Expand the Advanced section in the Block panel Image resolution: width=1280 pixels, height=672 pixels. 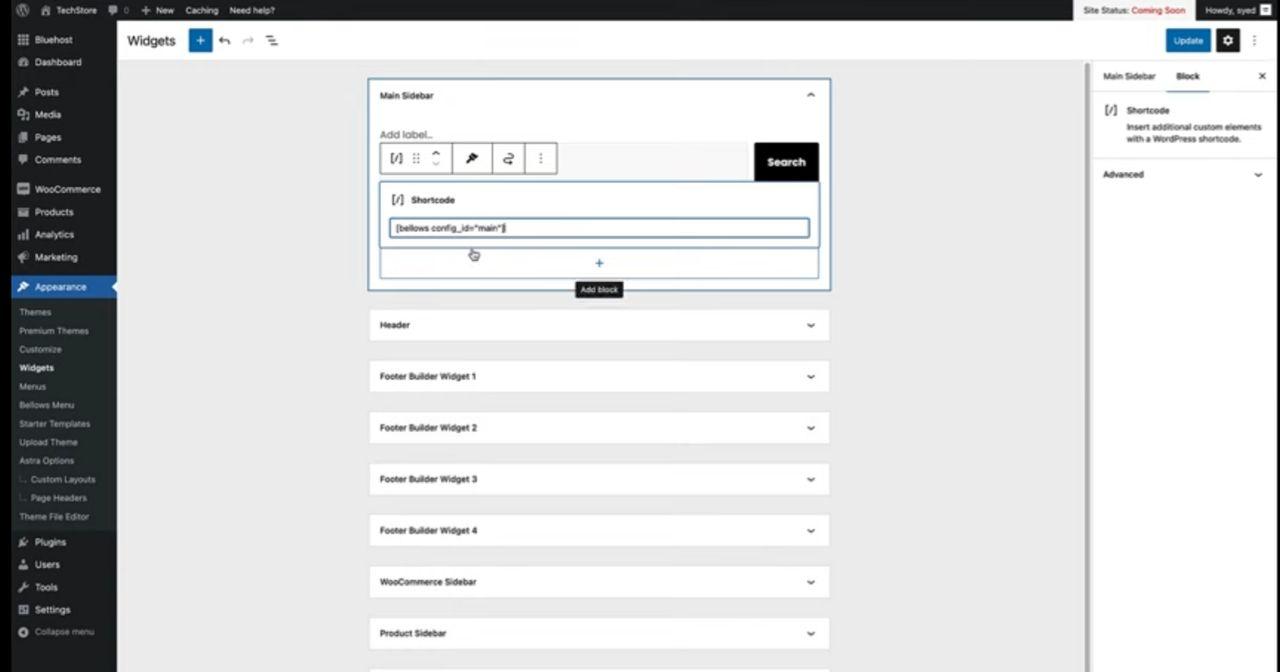click(x=1182, y=174)
